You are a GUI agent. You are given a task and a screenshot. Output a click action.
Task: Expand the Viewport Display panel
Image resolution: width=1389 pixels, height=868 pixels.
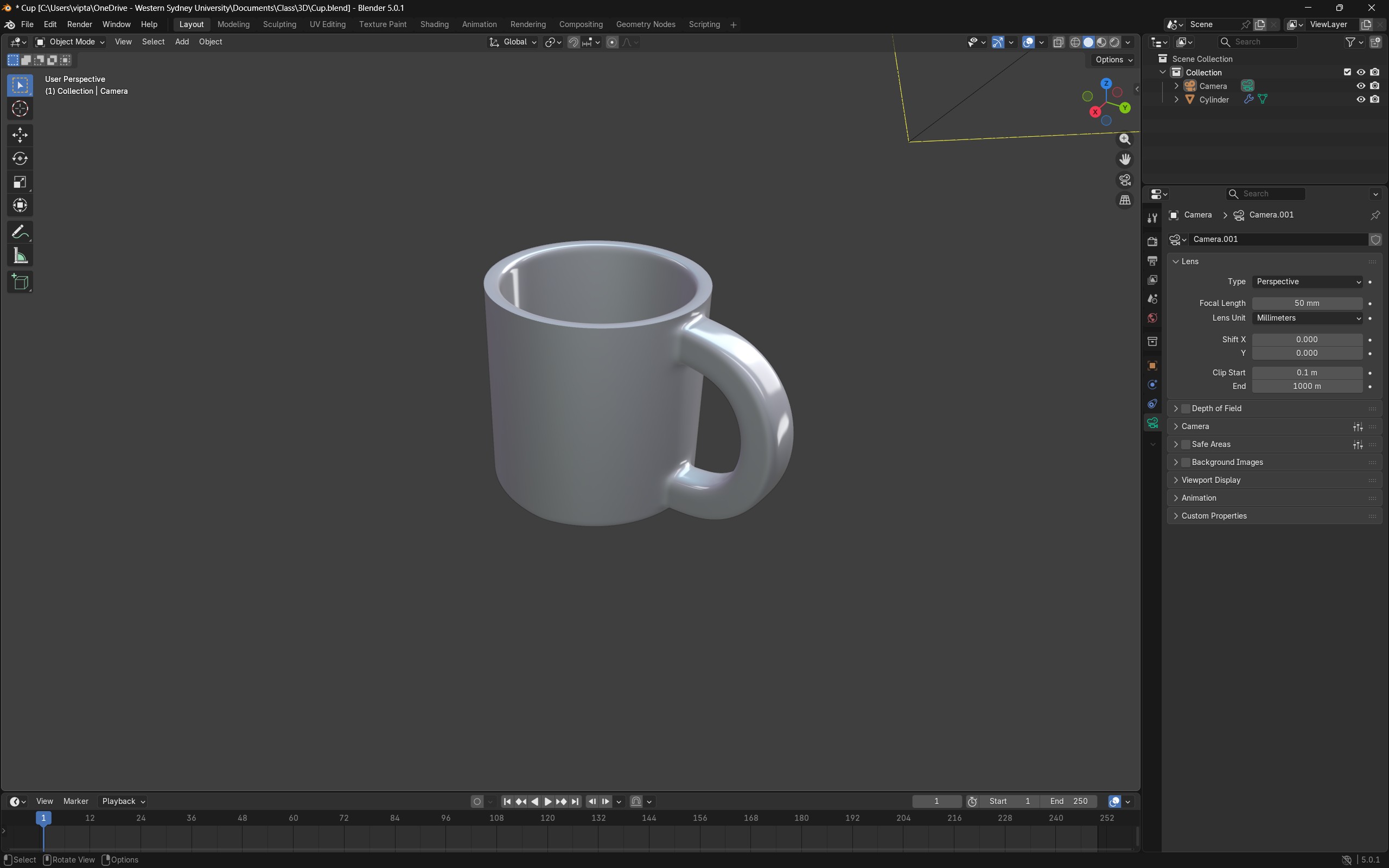[1210, 481]
